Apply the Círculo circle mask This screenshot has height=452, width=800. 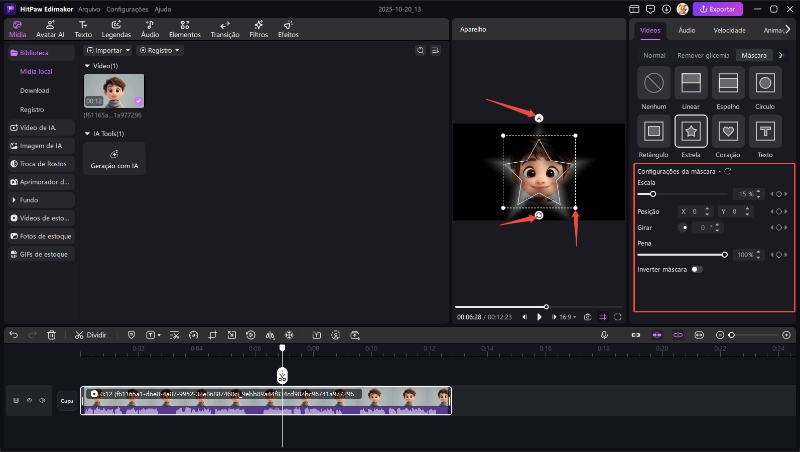[x=766, y=83]
